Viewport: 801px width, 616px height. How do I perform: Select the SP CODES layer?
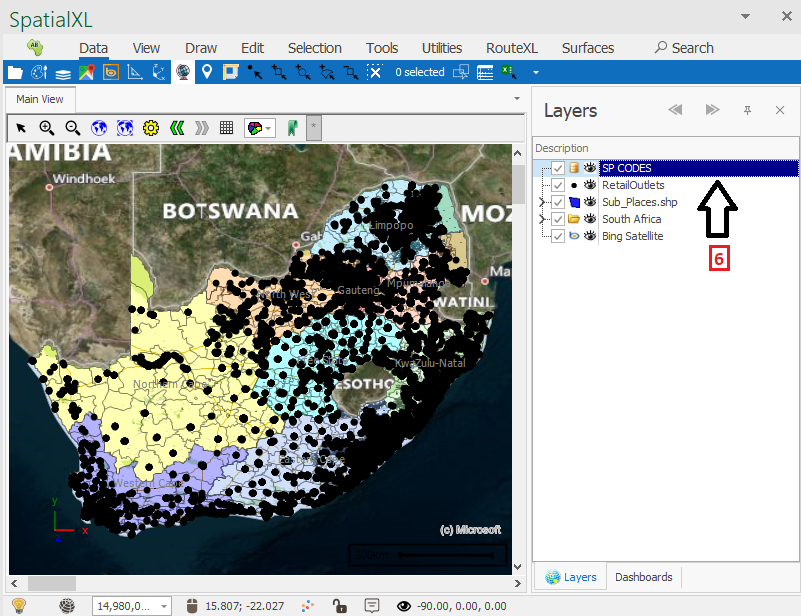click(627, 168)
